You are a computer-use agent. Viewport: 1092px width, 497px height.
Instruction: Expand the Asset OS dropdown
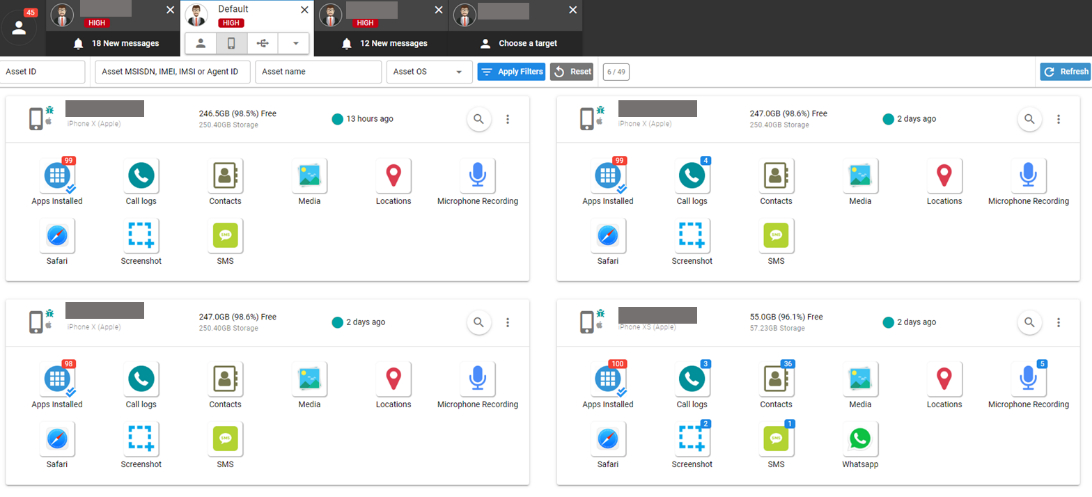point(430,72)
